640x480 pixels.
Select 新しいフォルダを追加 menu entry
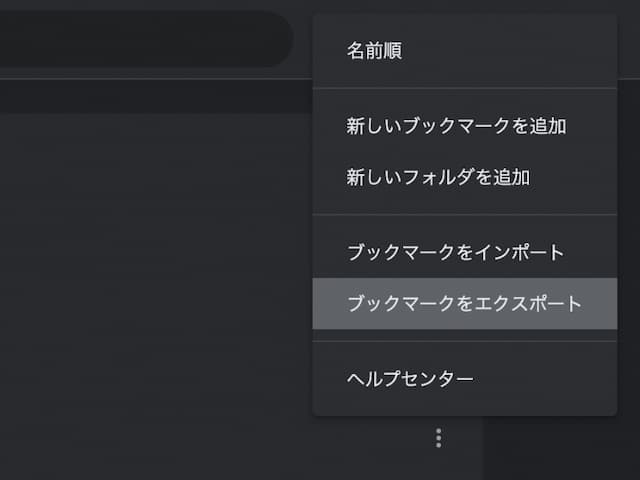[438, 178]
